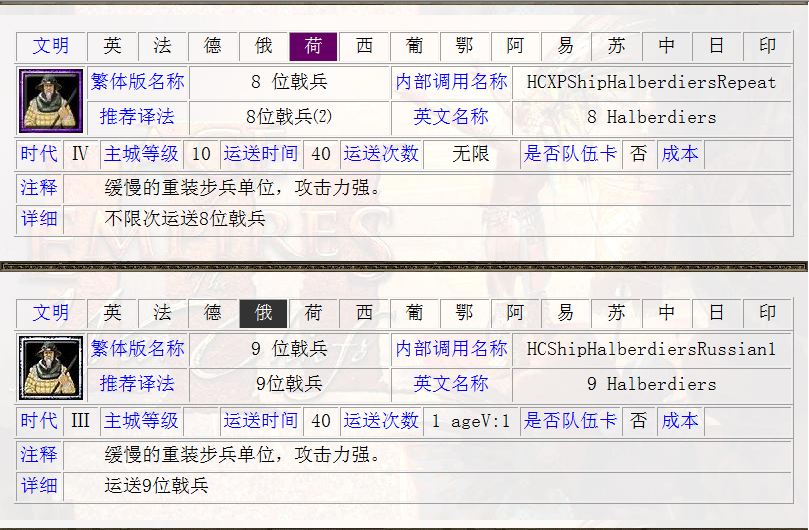This screenshot has height=530, width=809.
Task: Click 英文名称 label in the first card
Action: [451, 117]
